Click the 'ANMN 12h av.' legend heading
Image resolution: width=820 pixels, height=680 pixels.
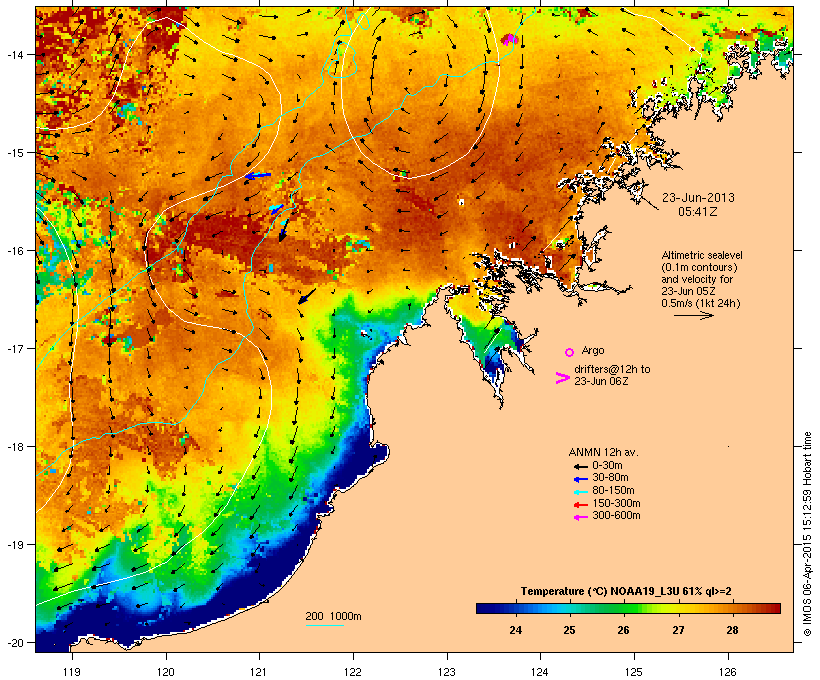pyautogui.click(x=603, y=452)
